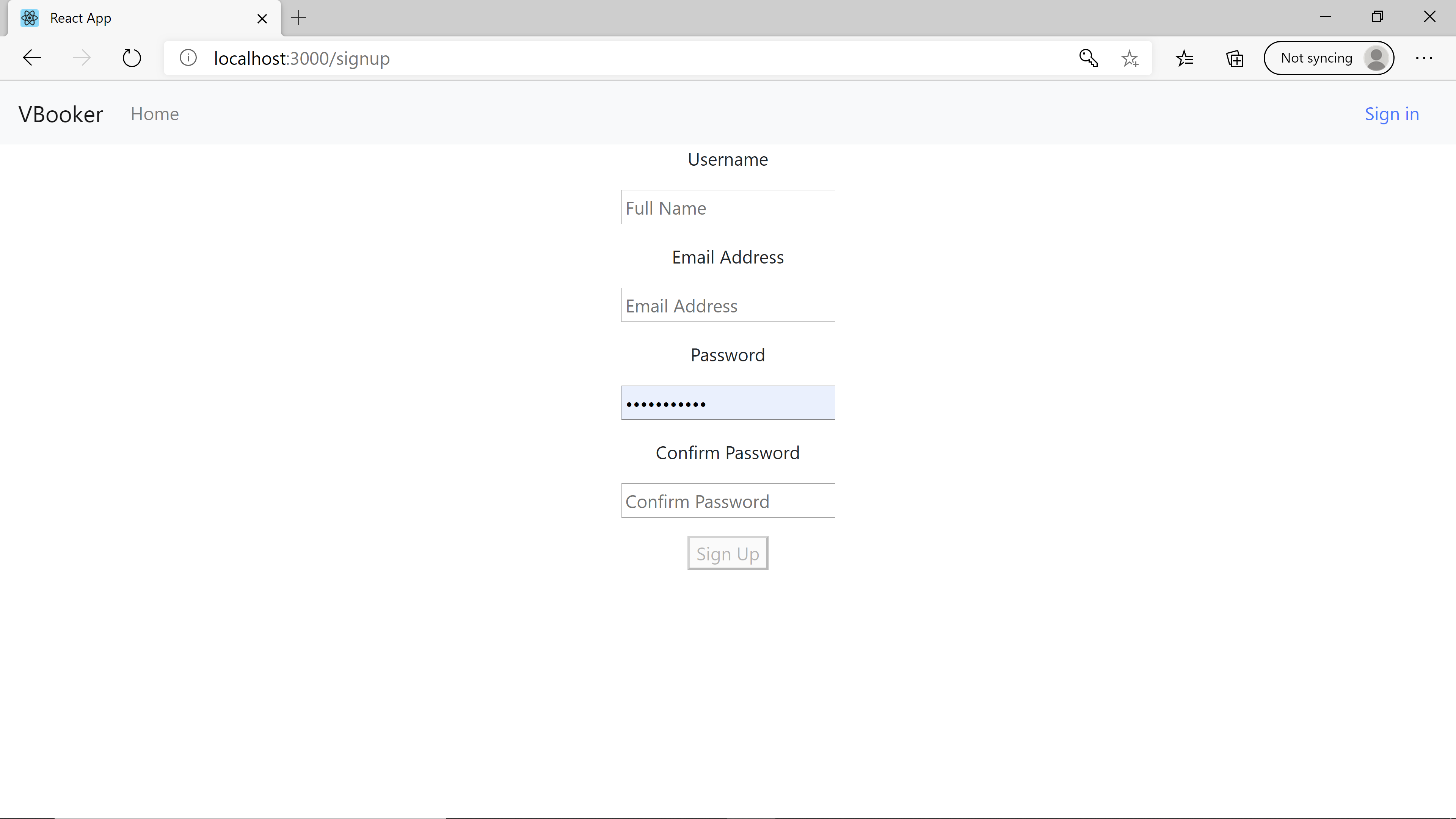Open Settings and more ellipsis menu
This screenshot has height=819, width=1456.
pos(1424,58)
